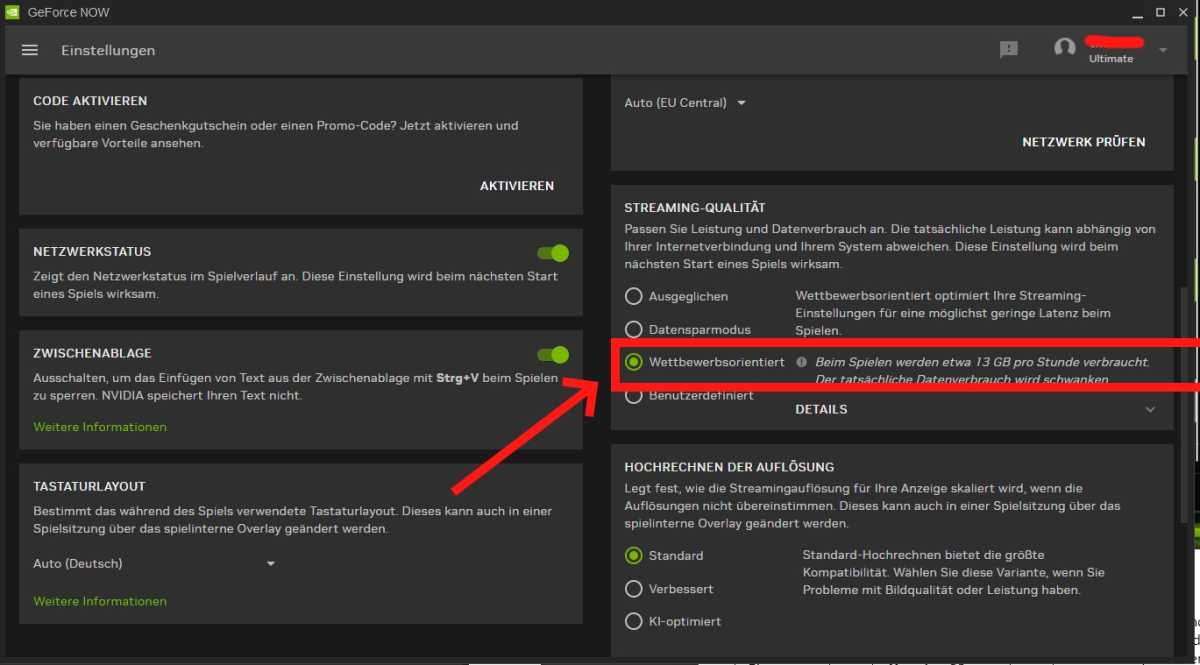This screenshot has height=665, width=1200.
Task: Click the STREAMING-QUALITÄT heading
Action: pos(695,208)
